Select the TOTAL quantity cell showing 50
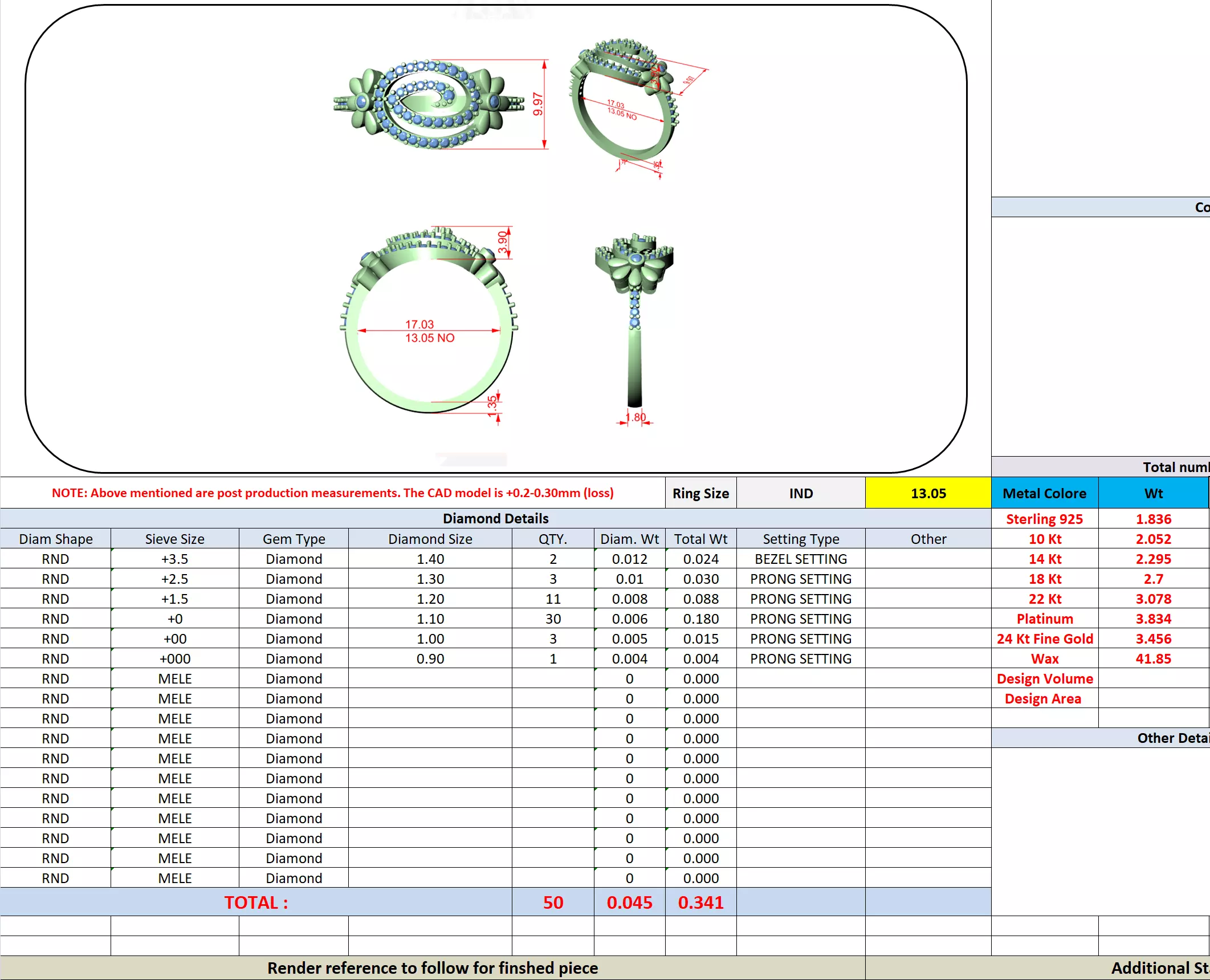1210x980 pixels. pos(553,902)
